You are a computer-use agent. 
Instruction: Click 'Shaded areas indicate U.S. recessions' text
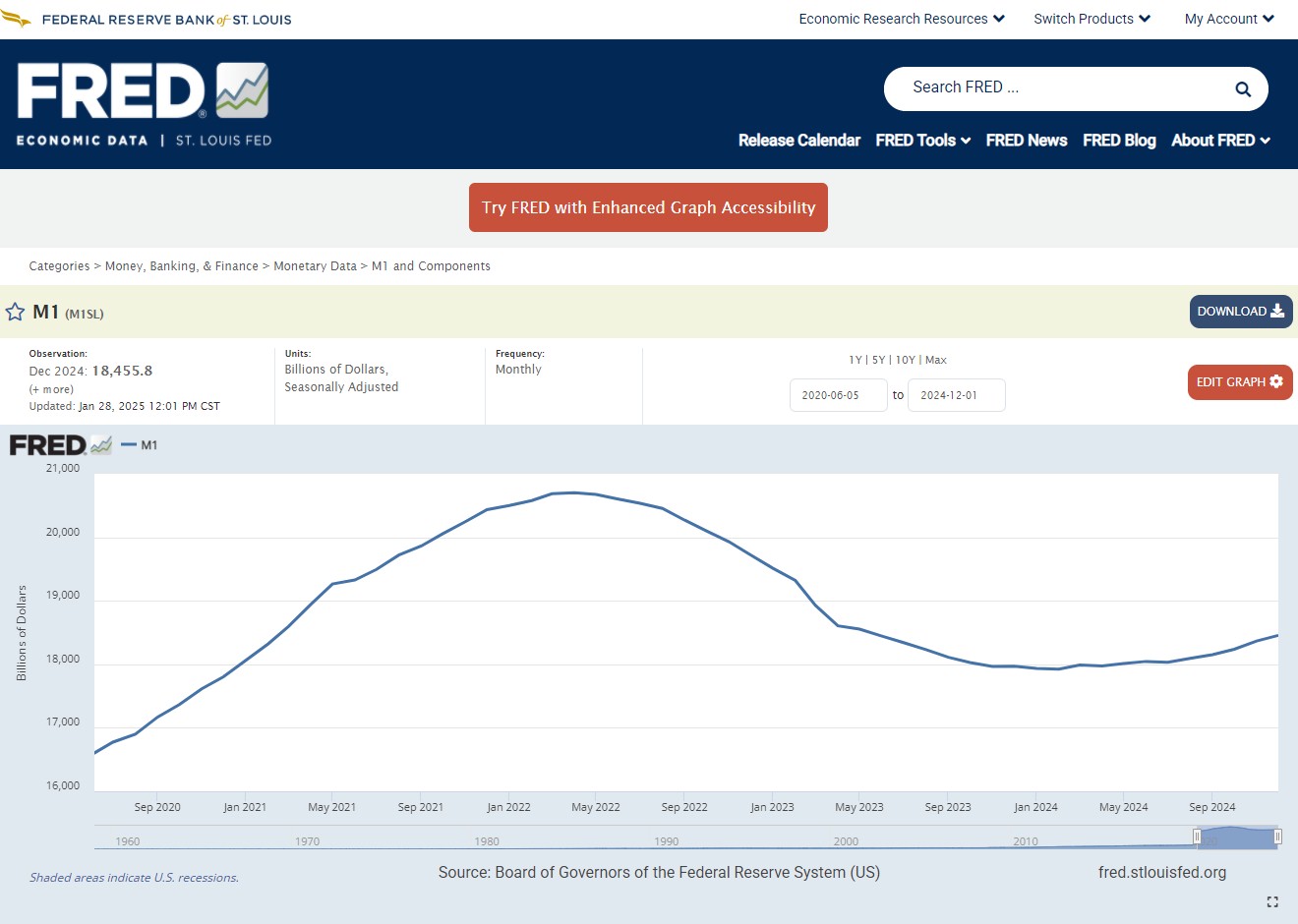click(x=134, y=878)
